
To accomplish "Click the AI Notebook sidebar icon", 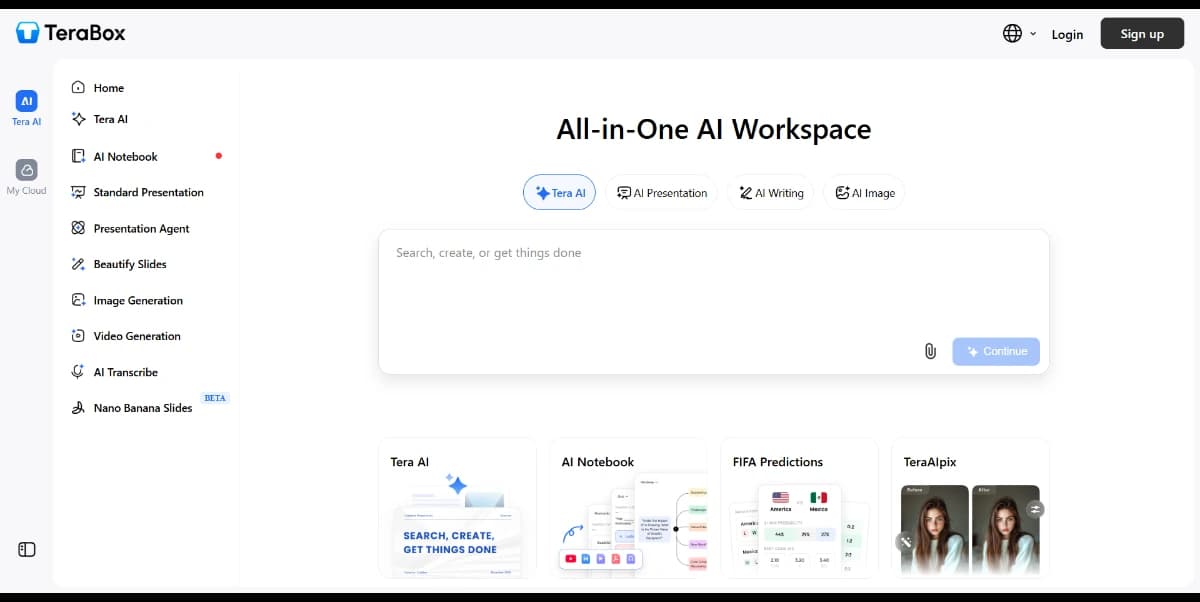I will pos(78,157).
